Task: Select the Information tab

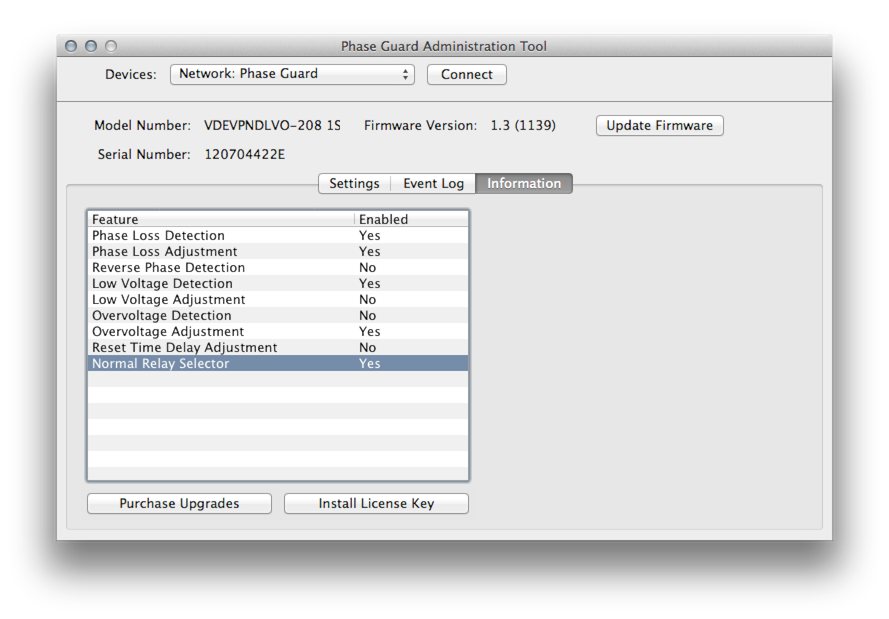Action: [x=524, y=184]
